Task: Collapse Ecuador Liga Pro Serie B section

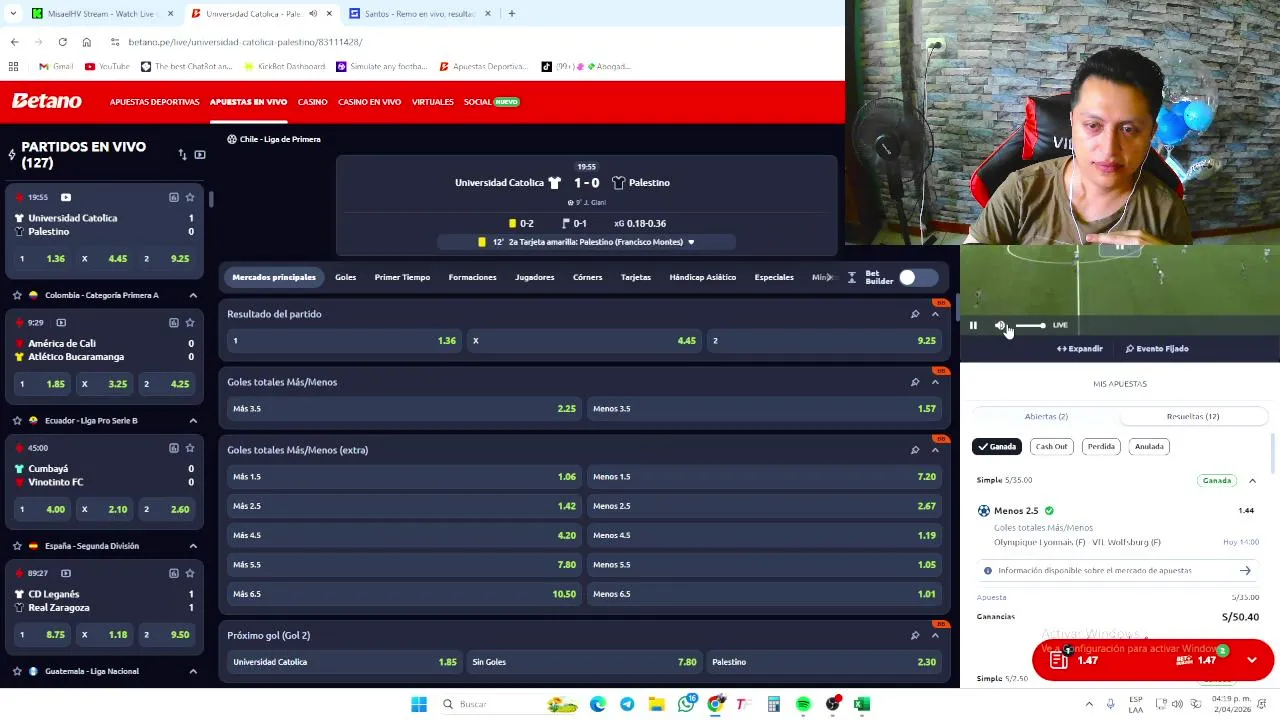Action: [x=193, y=420]
